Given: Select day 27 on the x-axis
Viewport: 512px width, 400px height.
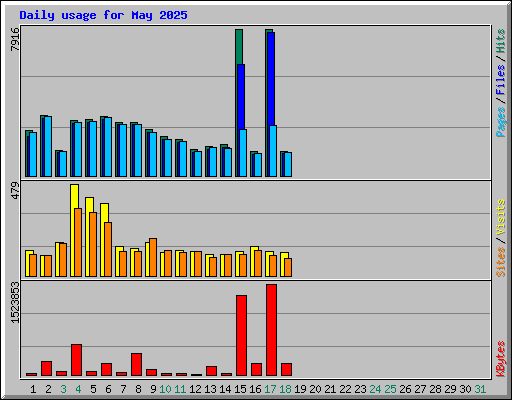Looking at the screenshot, I should (420, 389).
